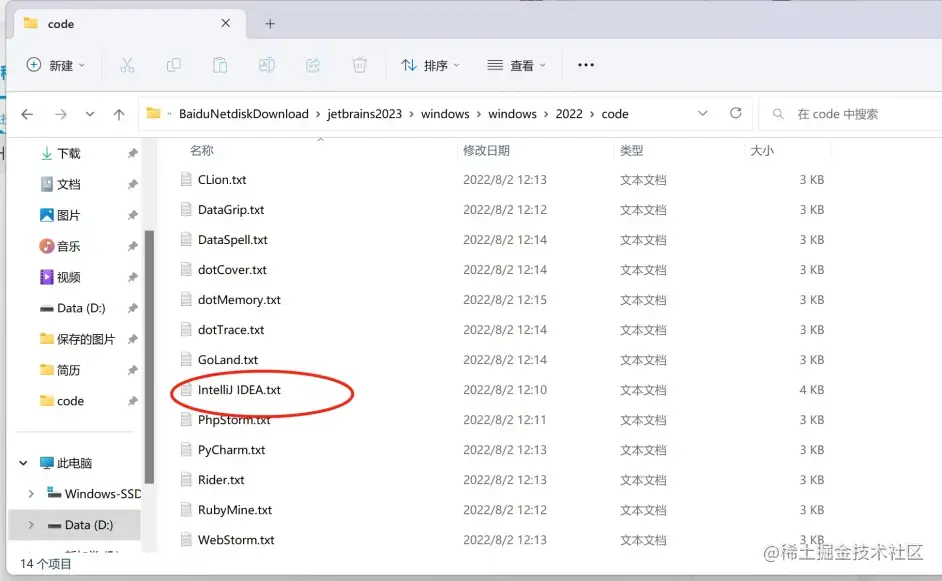Click the 在 code 中搜索 search field
942x581 pixels.
click(x=851, y=114)
